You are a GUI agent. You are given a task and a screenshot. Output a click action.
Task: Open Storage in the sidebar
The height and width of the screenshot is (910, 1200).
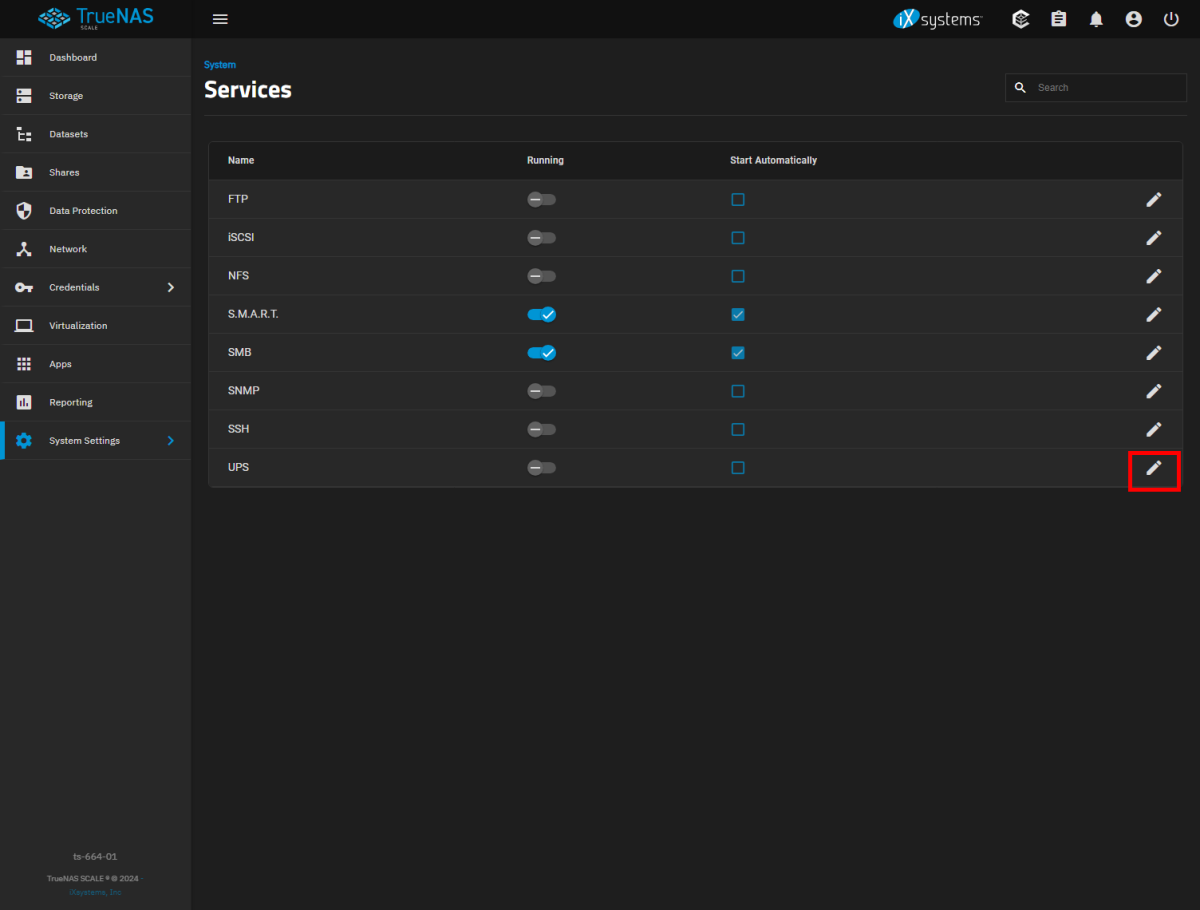click(x=95, y=96)
